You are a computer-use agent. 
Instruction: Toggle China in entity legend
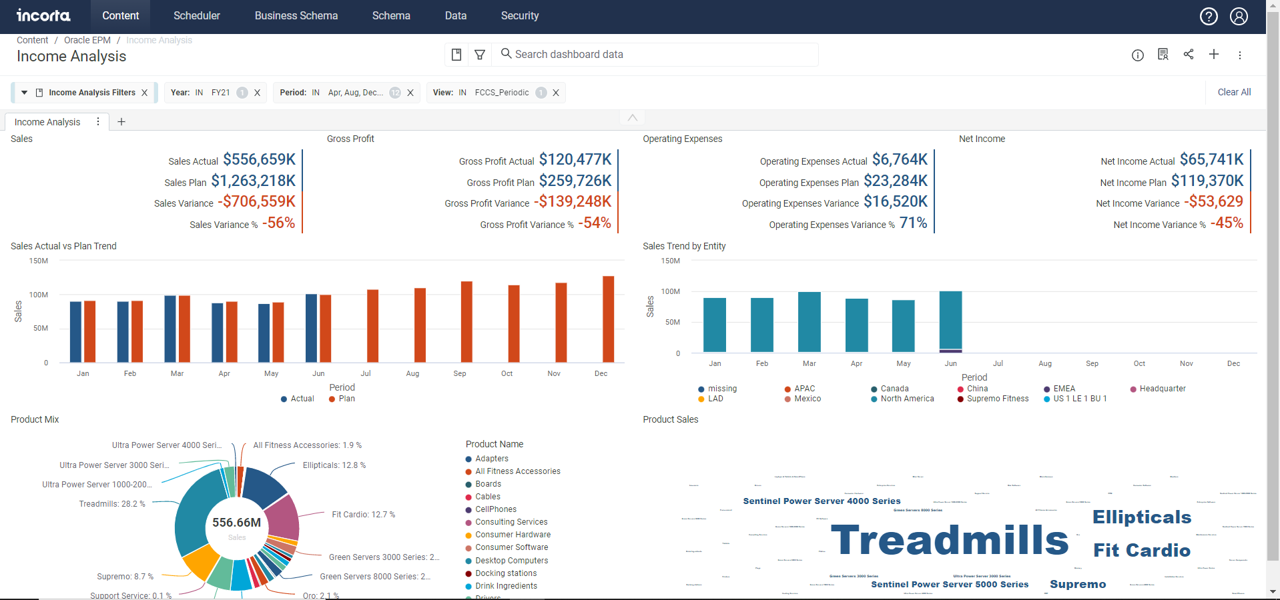tap(973, 388)
